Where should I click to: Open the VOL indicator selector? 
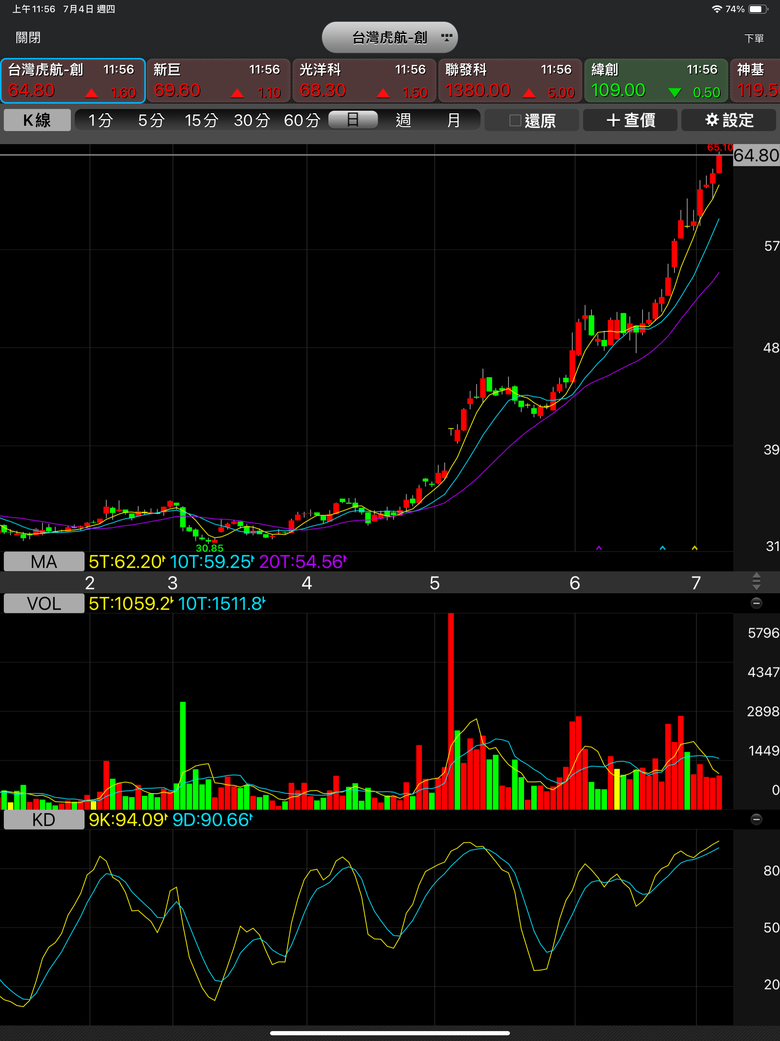click(44, 603)
